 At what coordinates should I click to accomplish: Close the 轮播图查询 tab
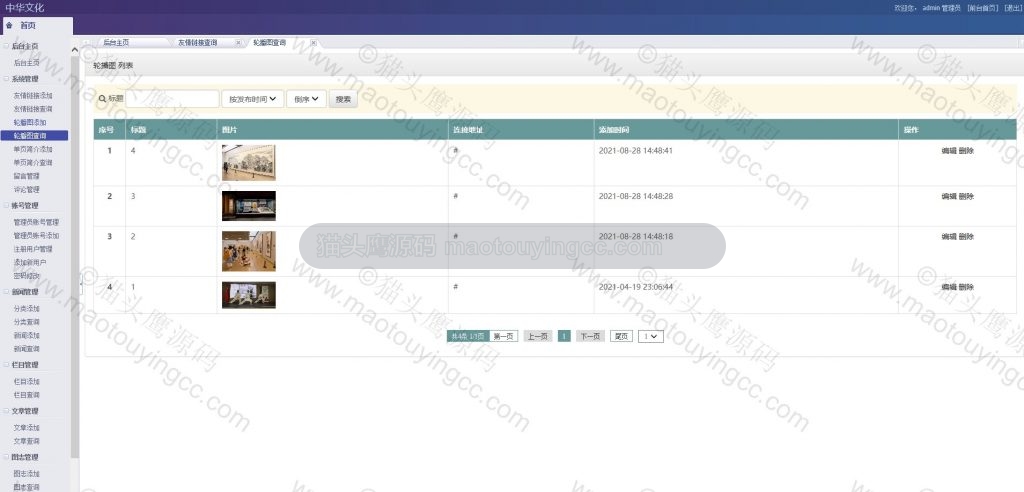point(313,42)
